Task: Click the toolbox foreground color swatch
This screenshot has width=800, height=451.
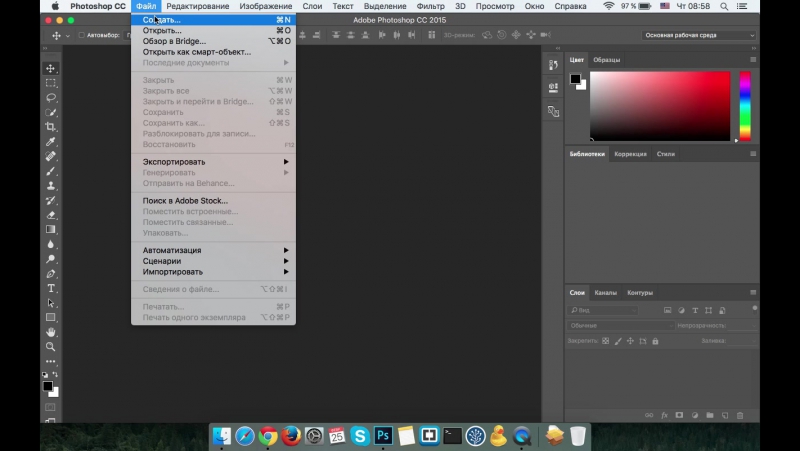Action: 47,386
